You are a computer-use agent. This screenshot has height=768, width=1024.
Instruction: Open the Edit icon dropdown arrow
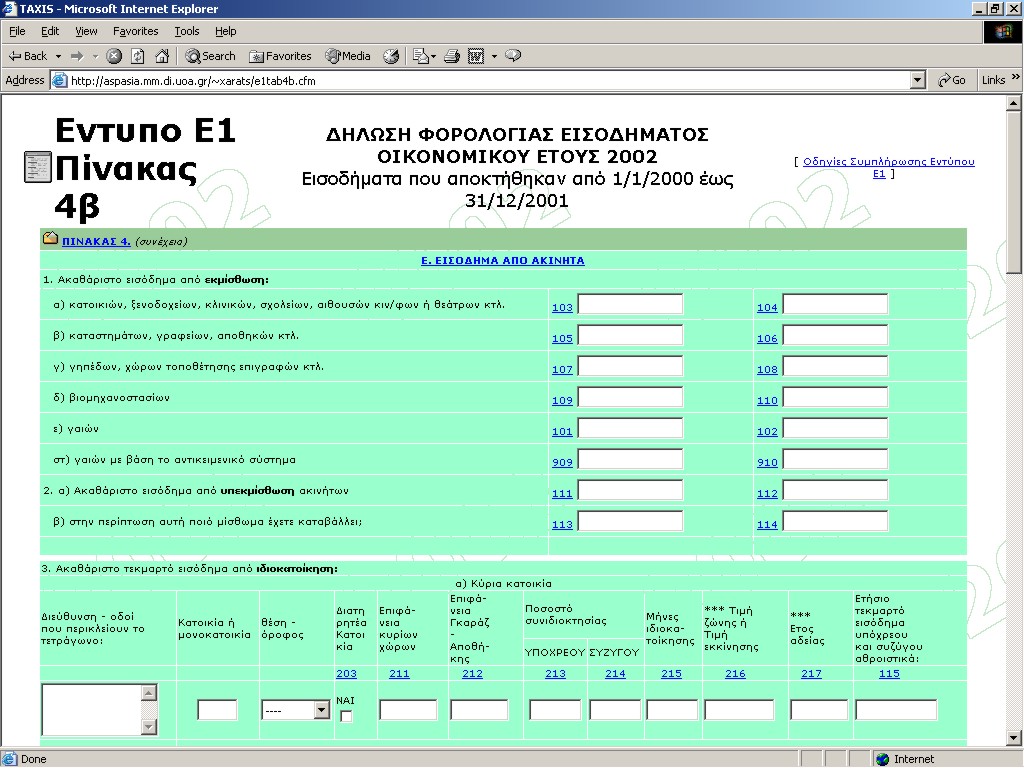point(494,56)
